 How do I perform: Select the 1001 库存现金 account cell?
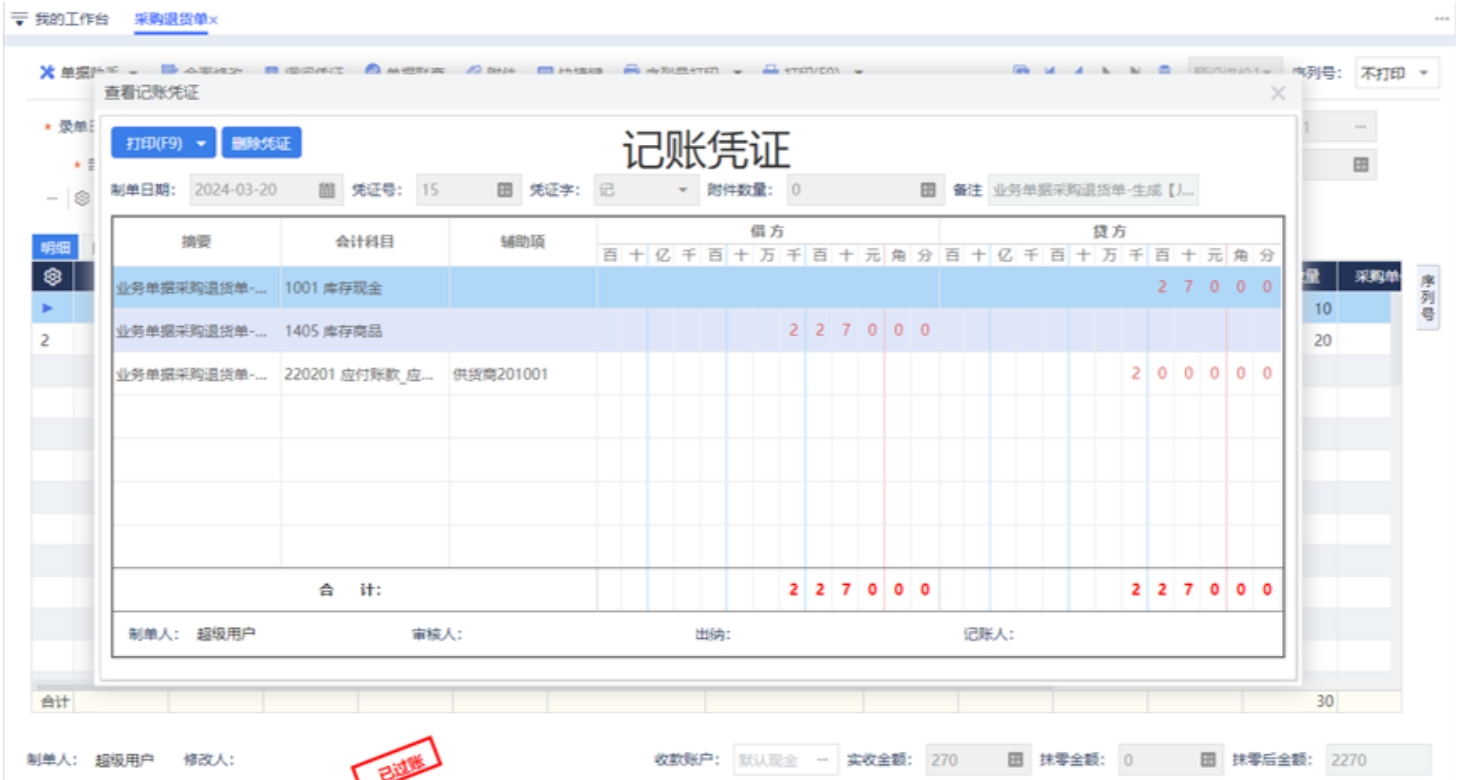coord(365,288)
